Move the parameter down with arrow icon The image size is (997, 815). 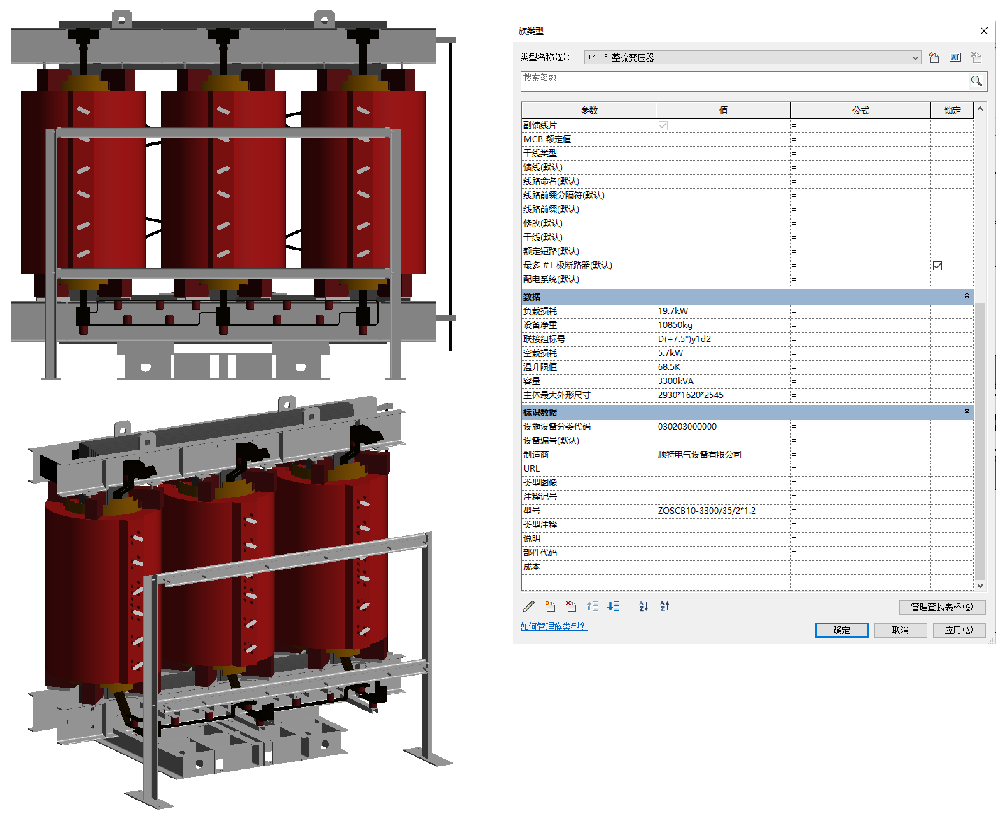(x=613, y=606)
